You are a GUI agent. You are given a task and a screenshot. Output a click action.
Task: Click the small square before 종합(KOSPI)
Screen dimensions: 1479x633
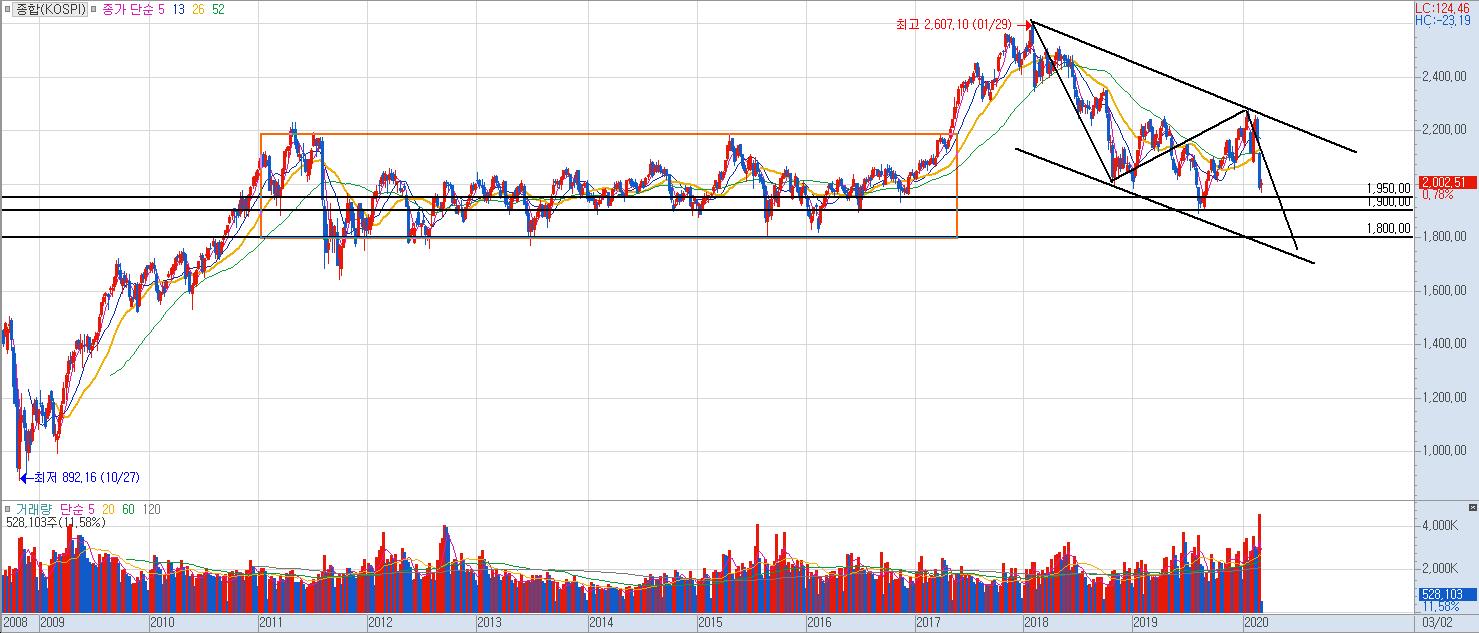pos(7,9)
